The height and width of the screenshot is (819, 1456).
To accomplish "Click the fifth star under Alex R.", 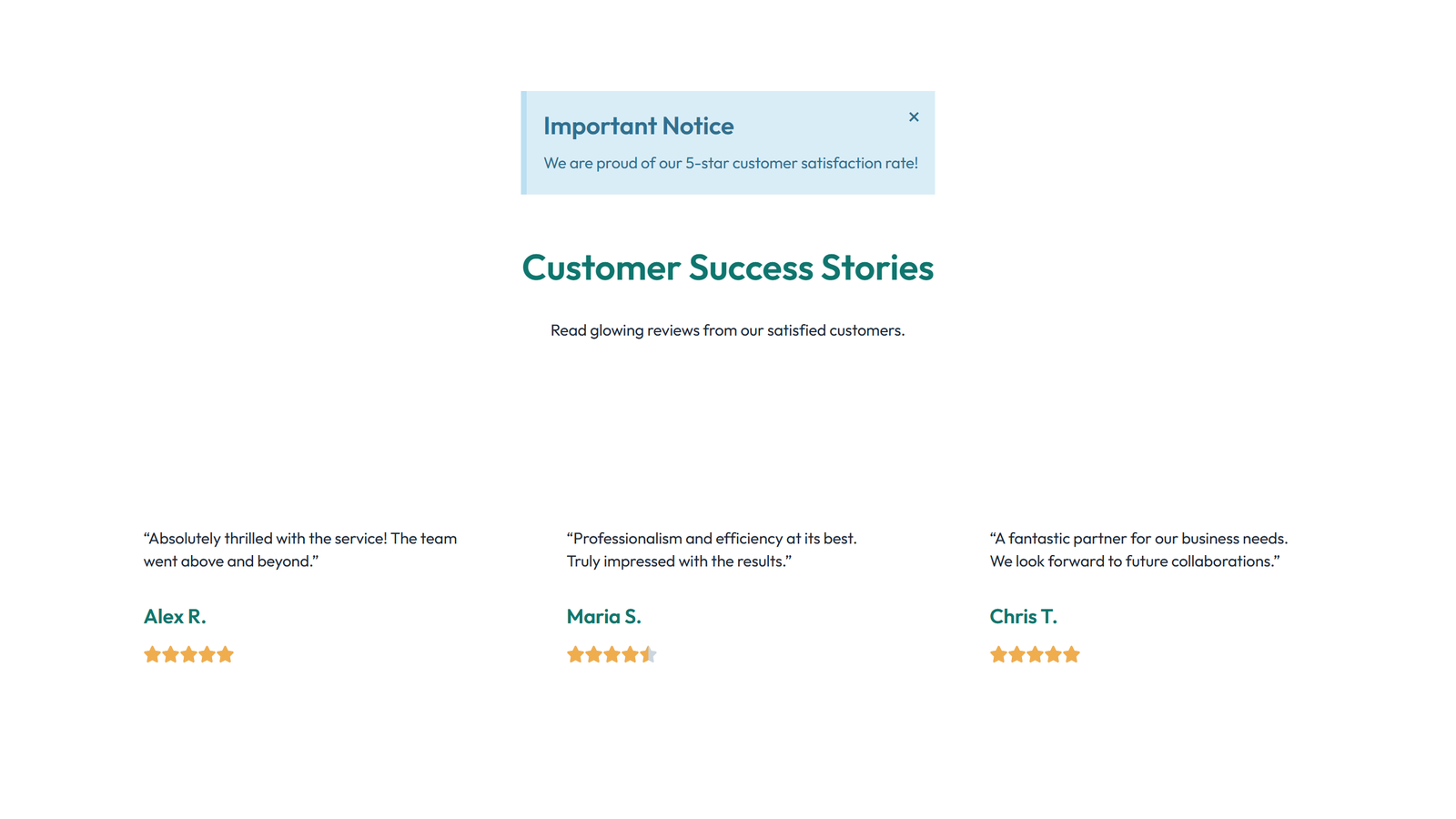I will pos(226,654).
